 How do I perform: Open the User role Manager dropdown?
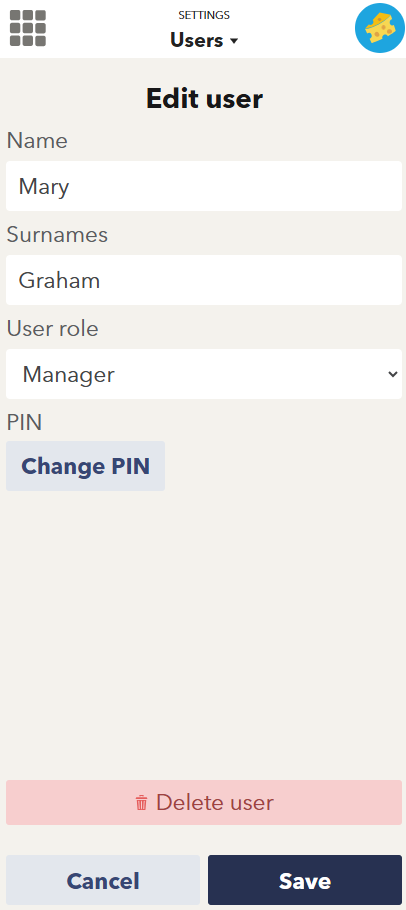click(x=204, y=374)
